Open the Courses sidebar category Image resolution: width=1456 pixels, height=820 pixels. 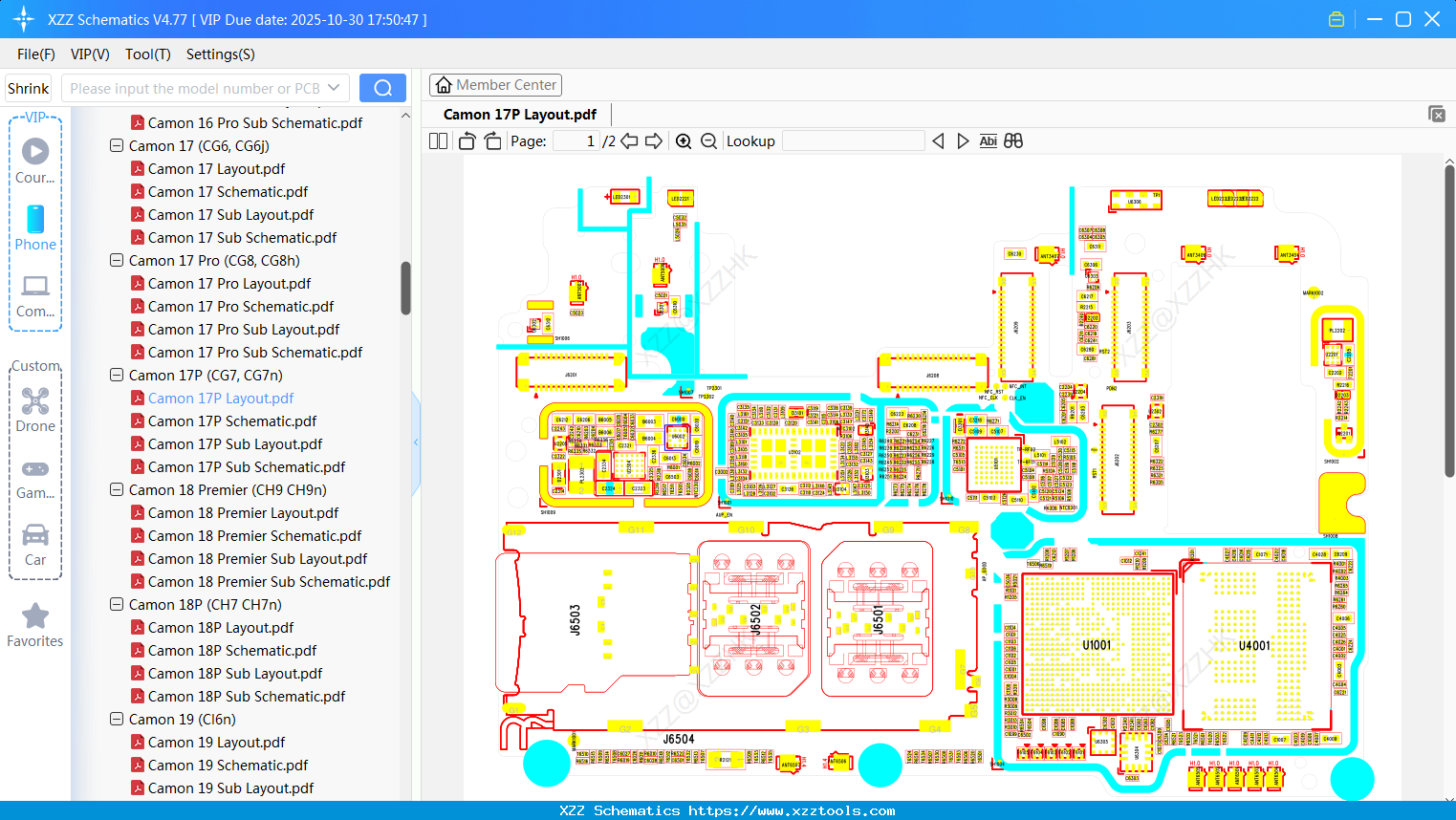click(x=35, y=161)
